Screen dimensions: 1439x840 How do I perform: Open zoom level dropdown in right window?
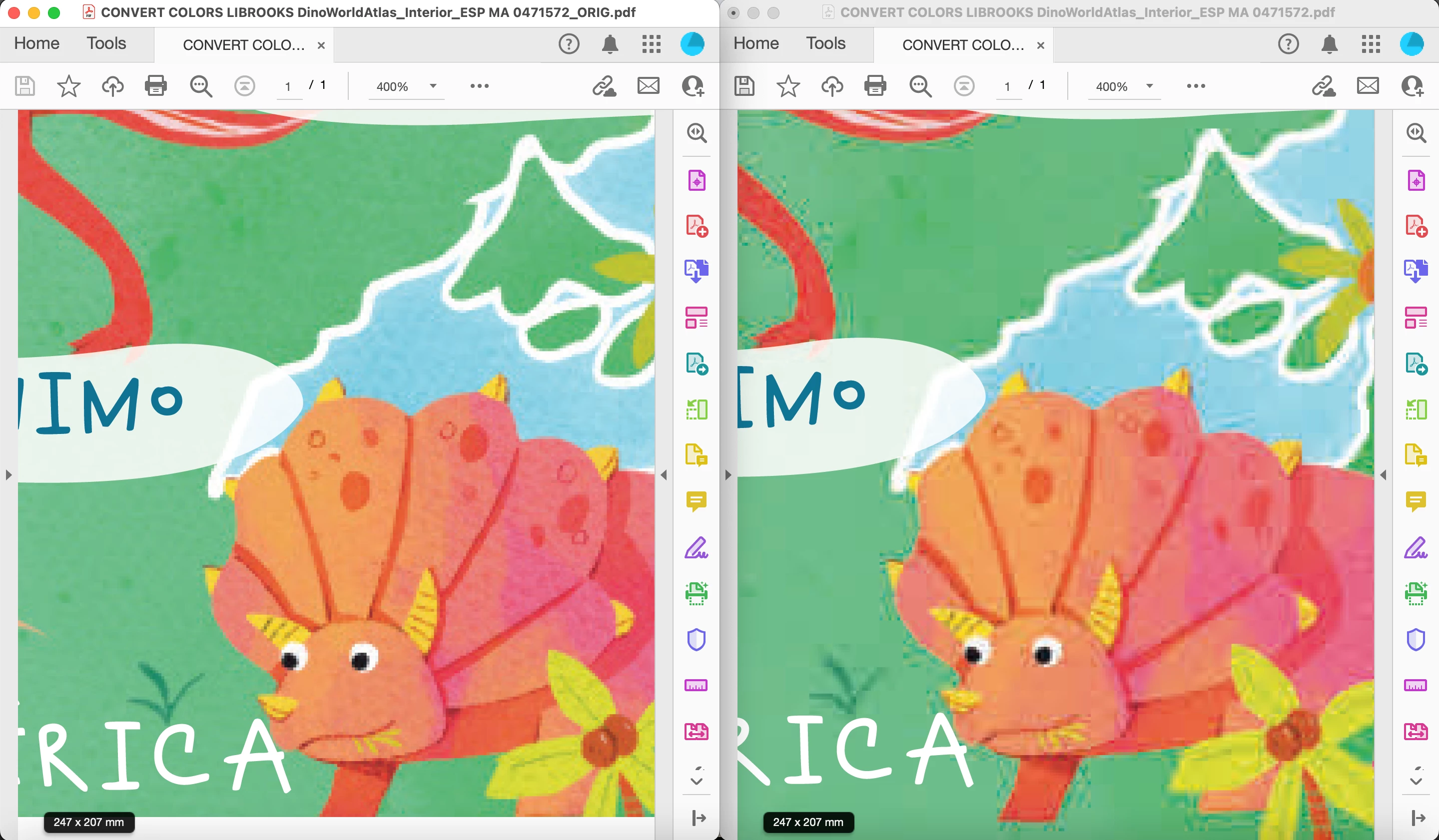(1150, 86)
